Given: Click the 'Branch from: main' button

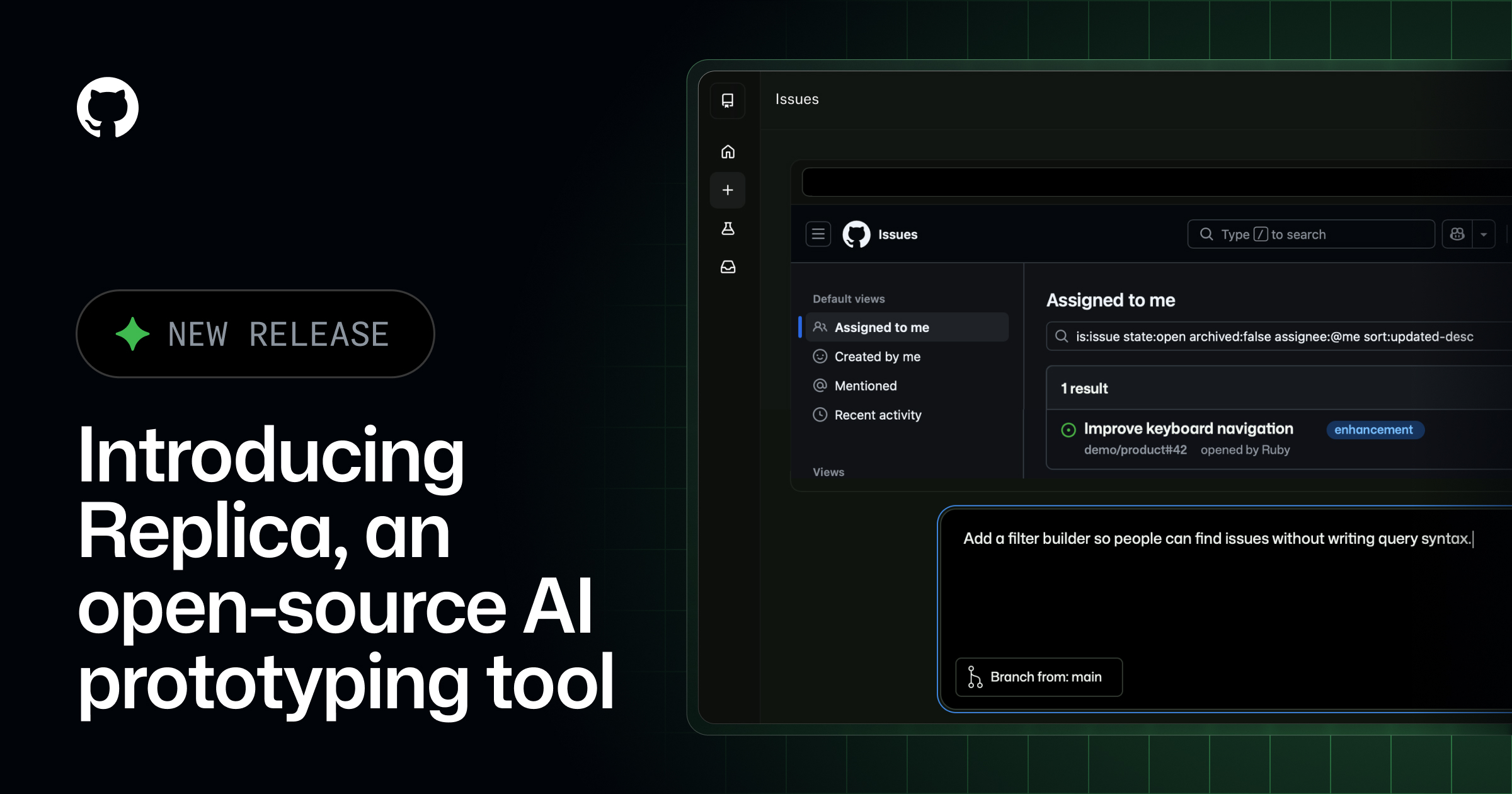Looking at the screenshot, I should (1039, 677).
